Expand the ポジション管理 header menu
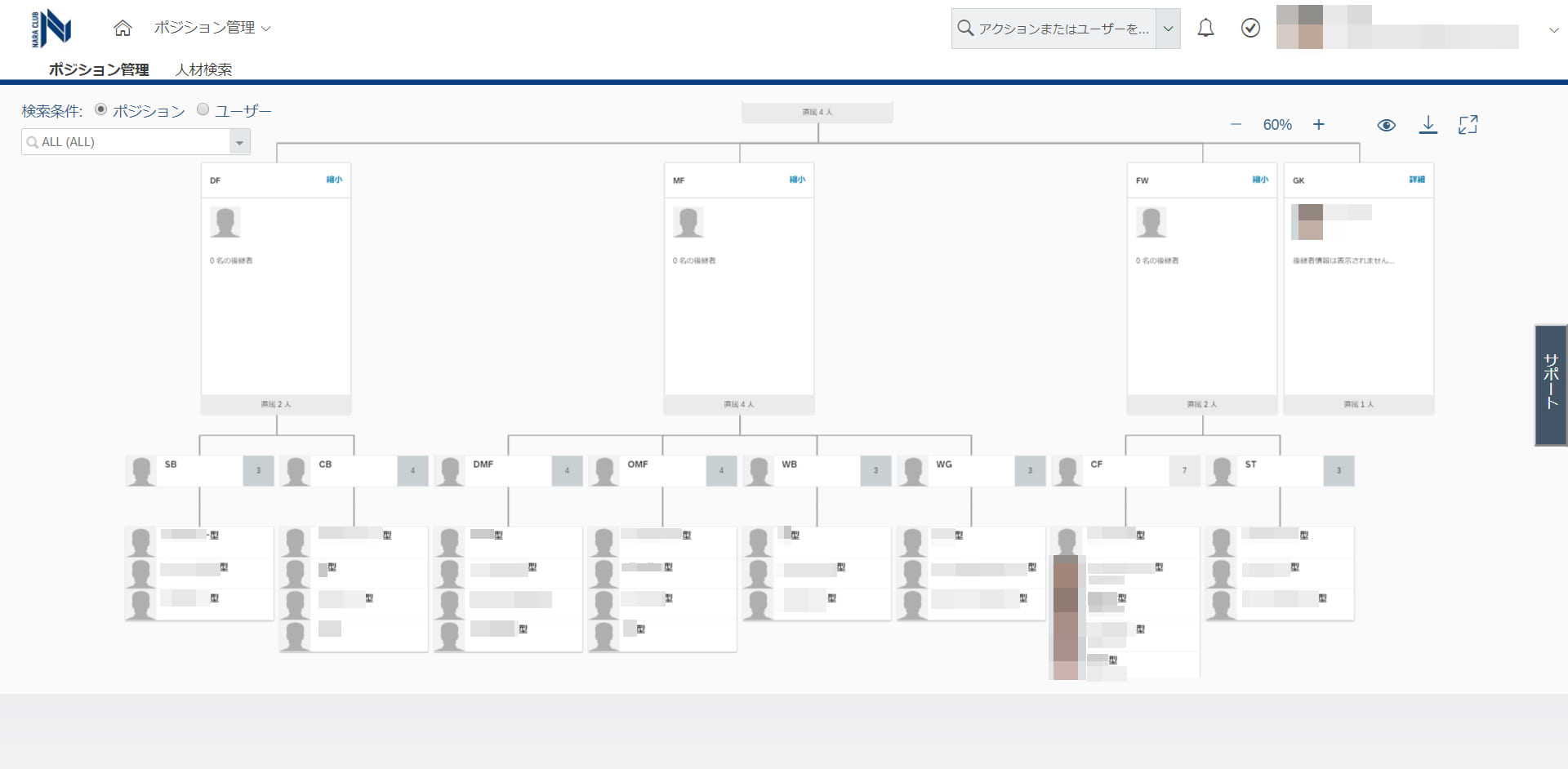The height and width of the screenshot is (769, 1568). [x=212, y=29]
